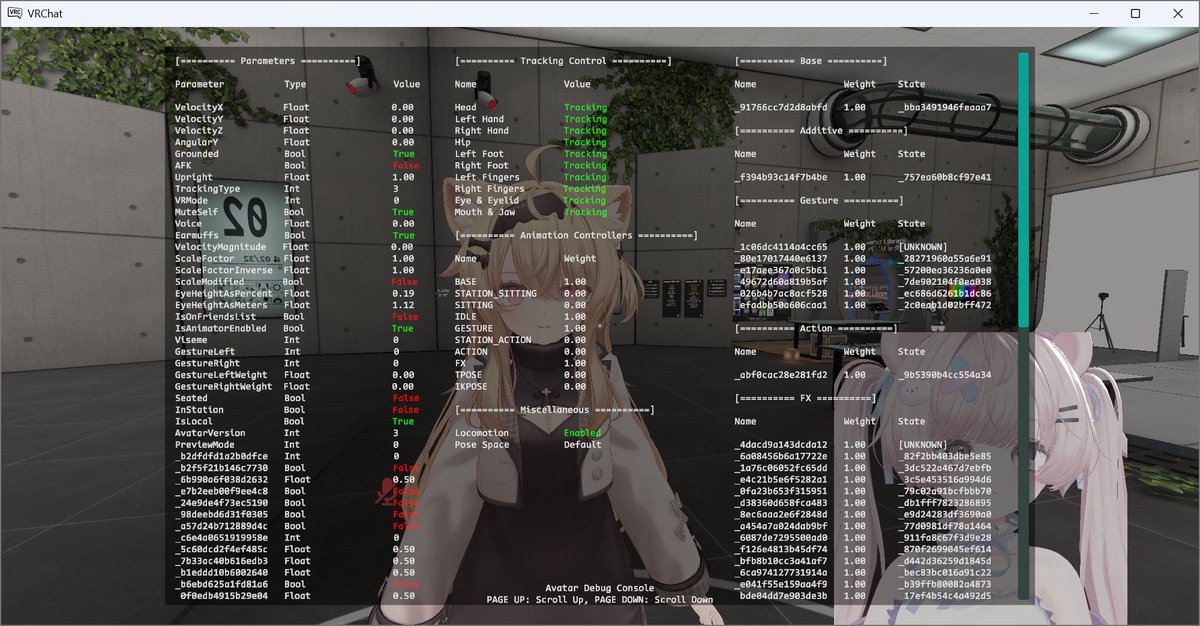
Task: Click the True value in the MuteSelf row
Action: (403, 212)
